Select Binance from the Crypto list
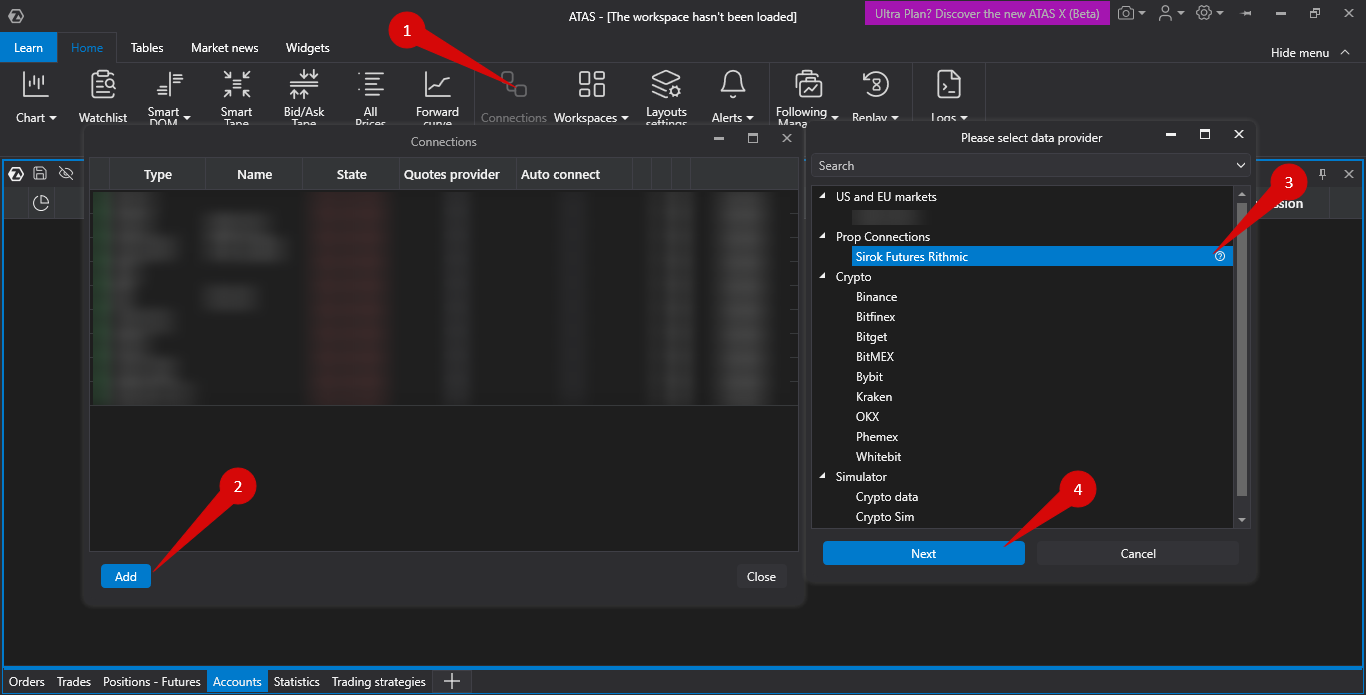 tap(876, 297)
